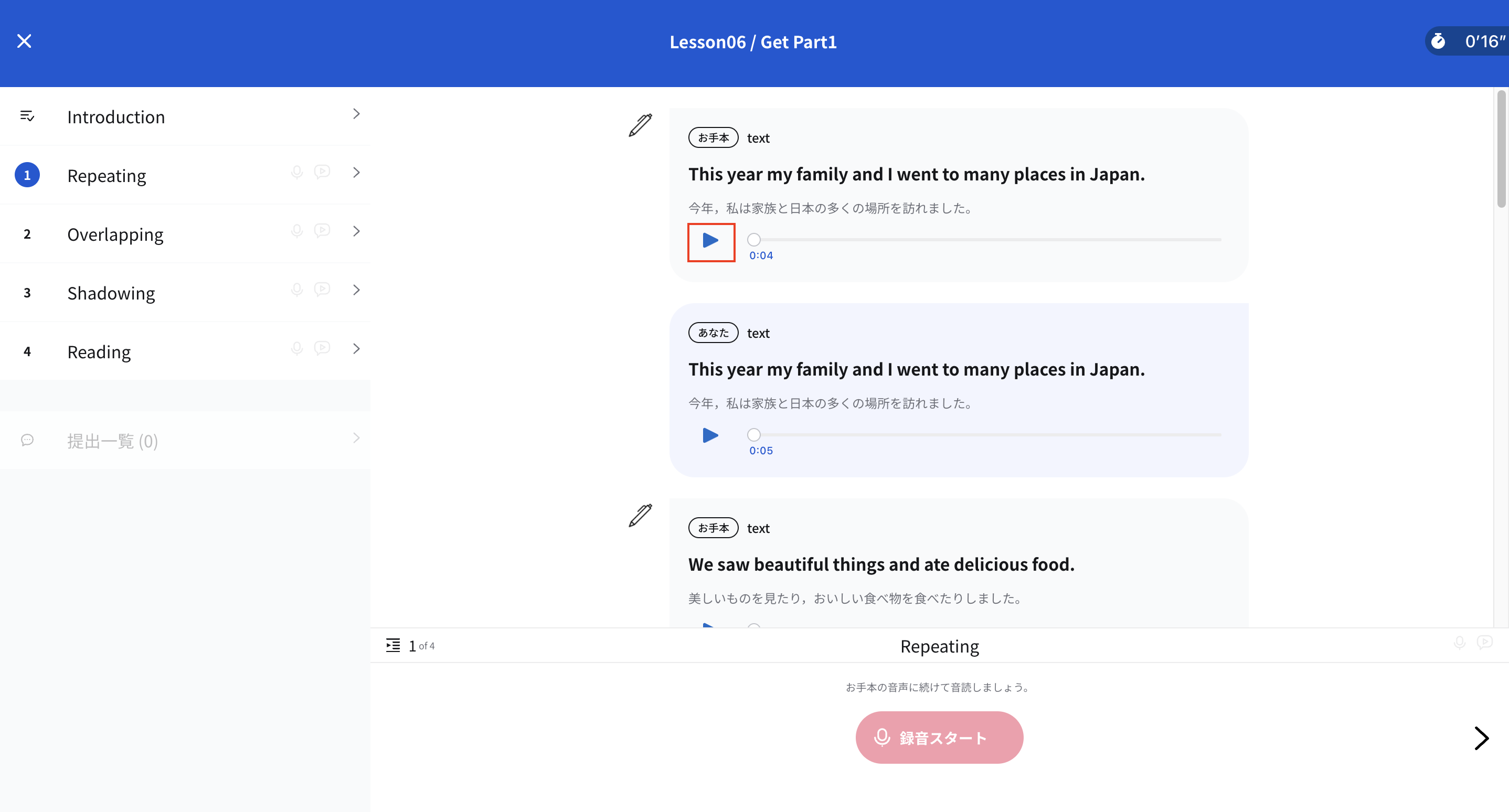Open the 提出一覧 (0) submissions list

pos(112,441)
